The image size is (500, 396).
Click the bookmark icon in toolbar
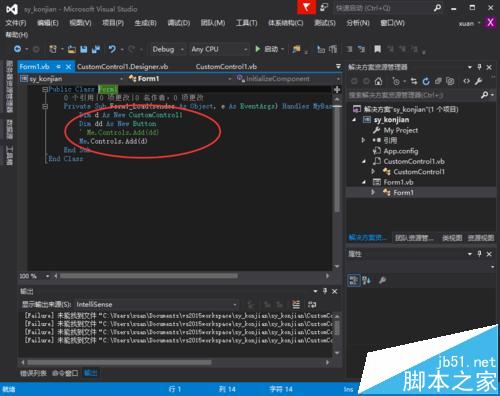tap(377, 49)
